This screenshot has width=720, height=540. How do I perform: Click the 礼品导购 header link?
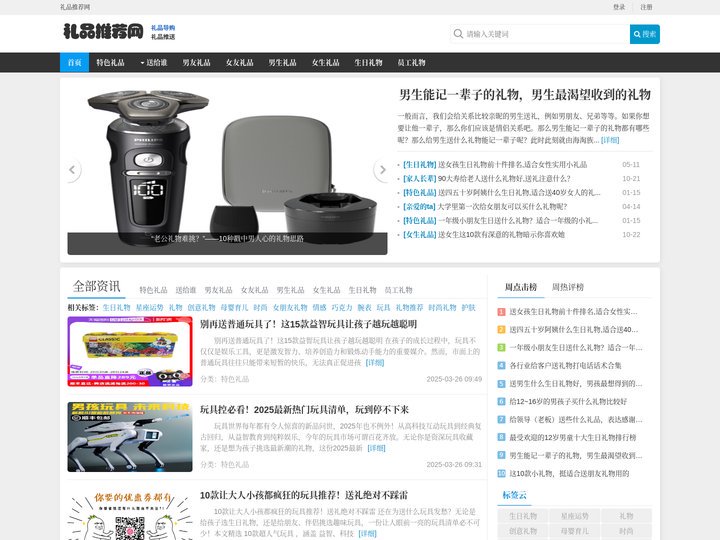[163, 28]
